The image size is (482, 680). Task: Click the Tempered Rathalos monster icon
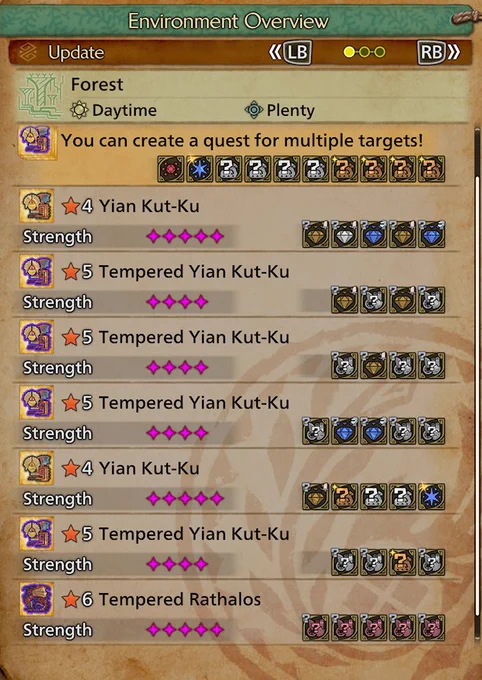[37, 599]
